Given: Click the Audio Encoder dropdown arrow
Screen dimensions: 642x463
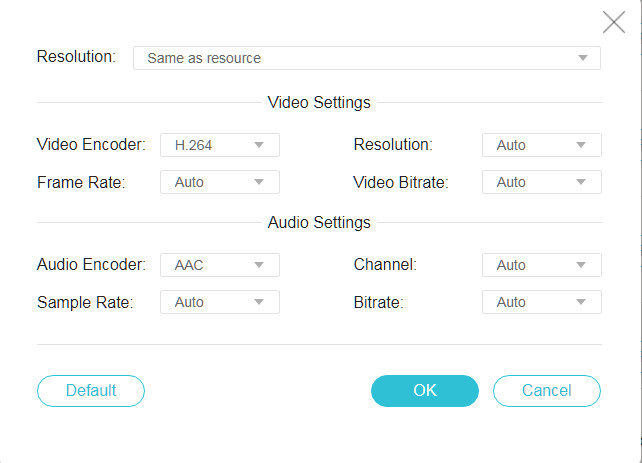Looking at the screenshot, I should [259, 265].
